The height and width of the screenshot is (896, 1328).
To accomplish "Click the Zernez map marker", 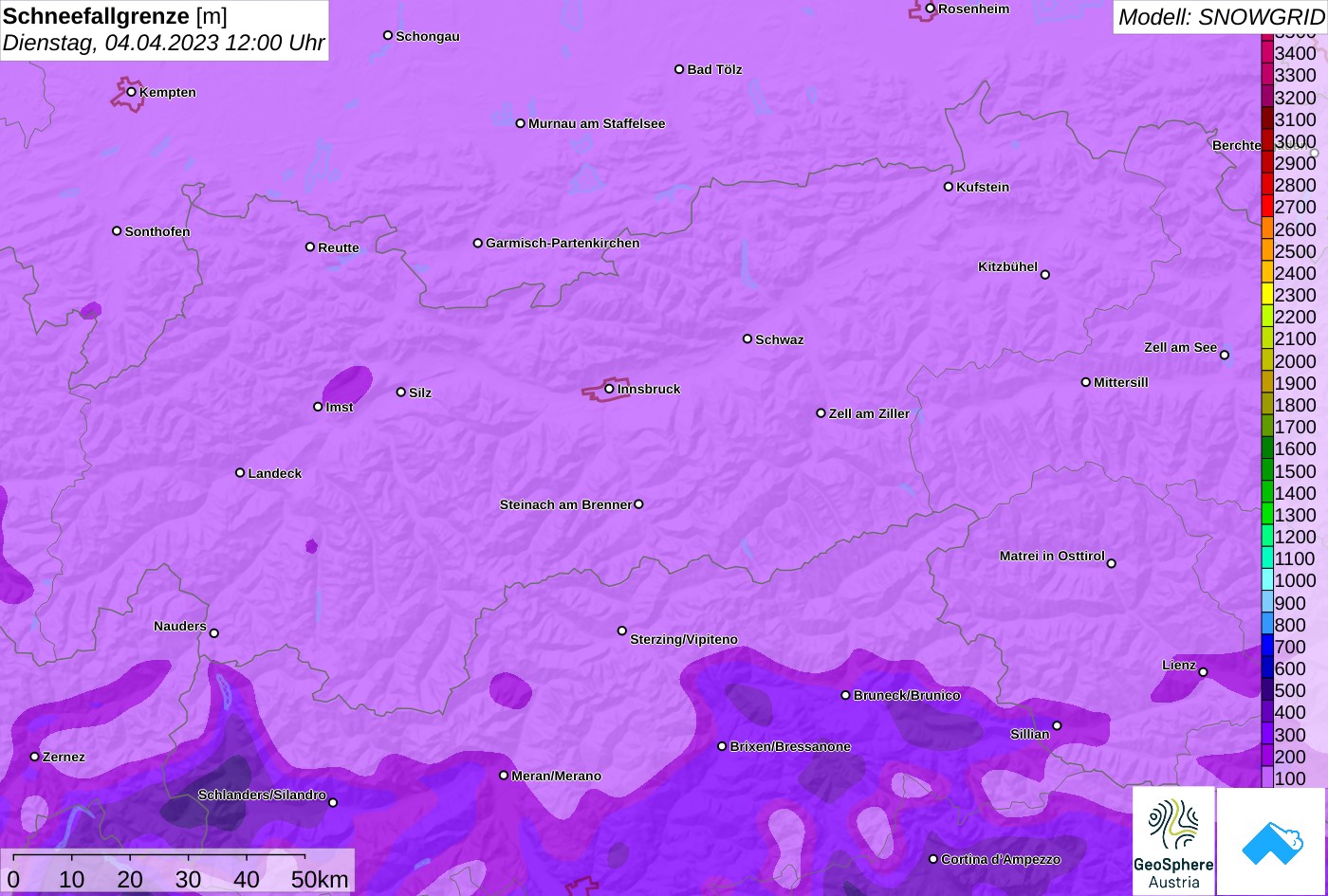I will pos(35,757).
